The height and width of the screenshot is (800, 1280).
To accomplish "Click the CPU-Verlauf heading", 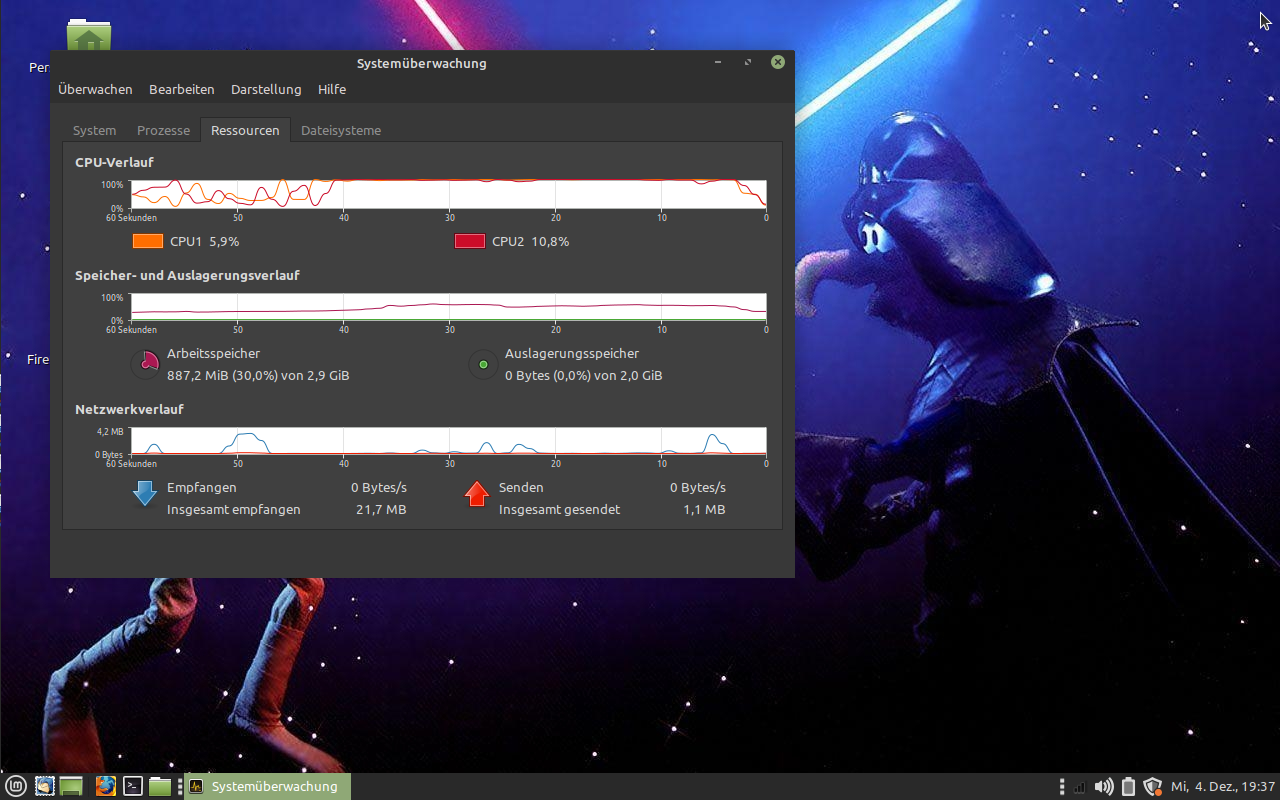I will [x=114, y=162].
